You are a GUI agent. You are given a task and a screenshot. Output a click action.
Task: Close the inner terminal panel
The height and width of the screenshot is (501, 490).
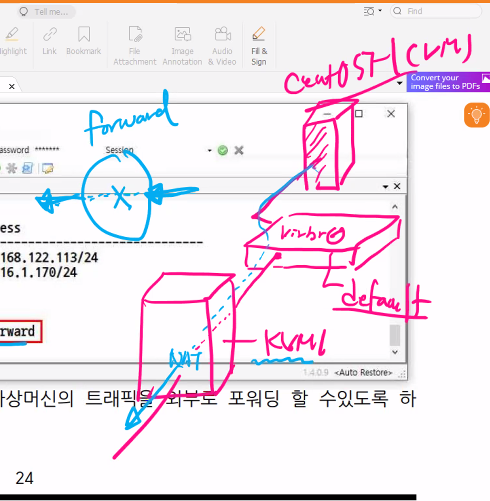pyautogui.click(x=397, y=186)
